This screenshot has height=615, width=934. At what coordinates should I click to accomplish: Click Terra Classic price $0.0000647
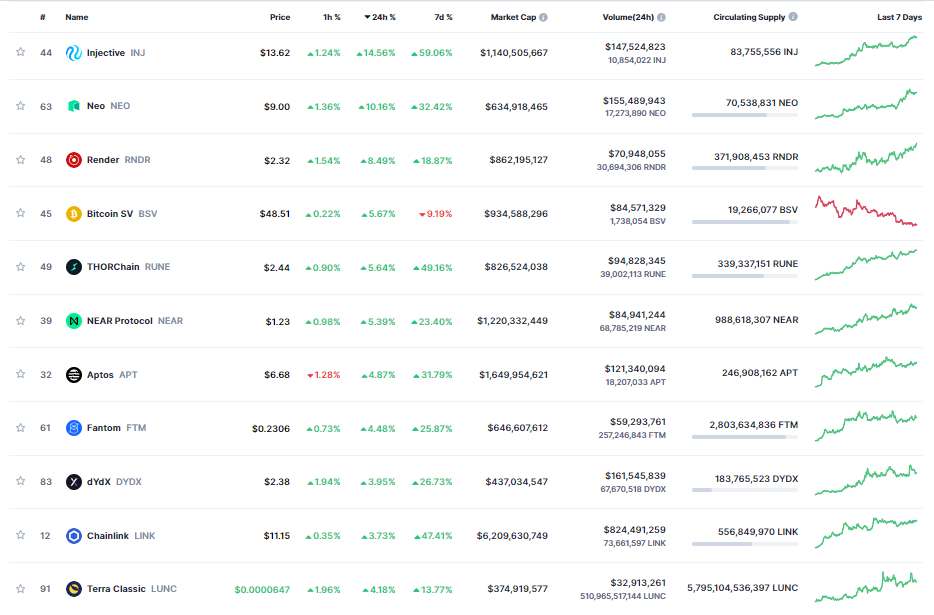tap(262, 589)
